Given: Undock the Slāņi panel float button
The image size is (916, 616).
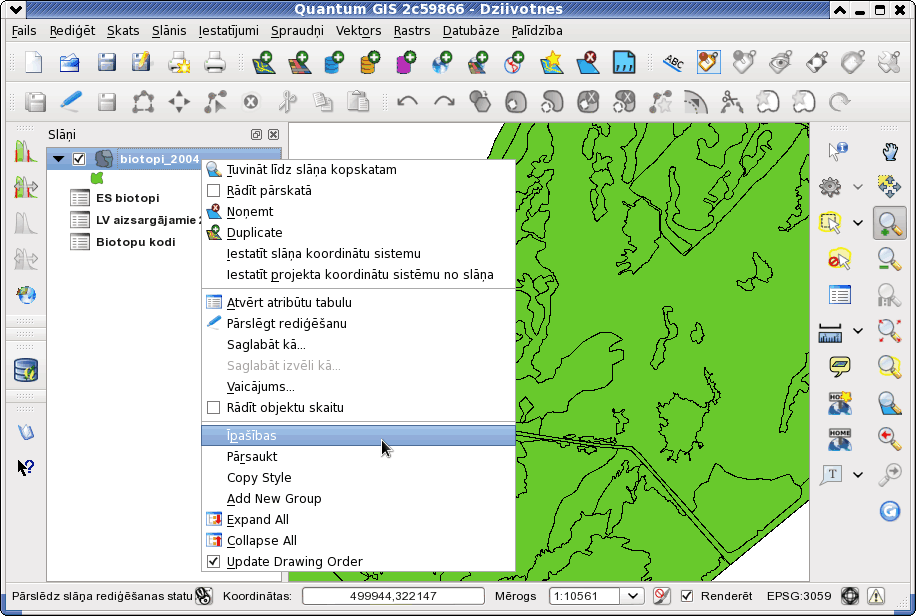Looking at the screenshot, I should (x=256, y=134).
